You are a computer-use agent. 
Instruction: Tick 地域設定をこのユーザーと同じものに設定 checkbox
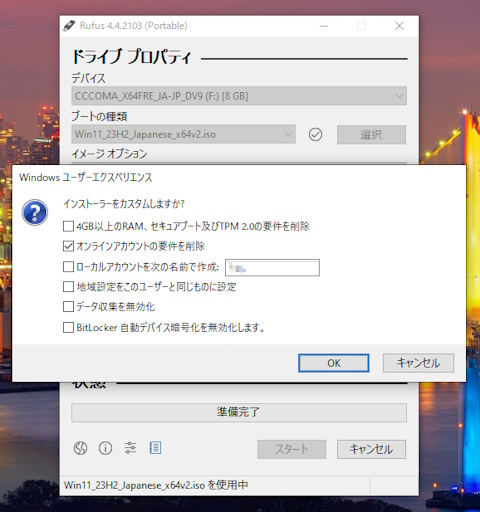[x=68, y=287]
